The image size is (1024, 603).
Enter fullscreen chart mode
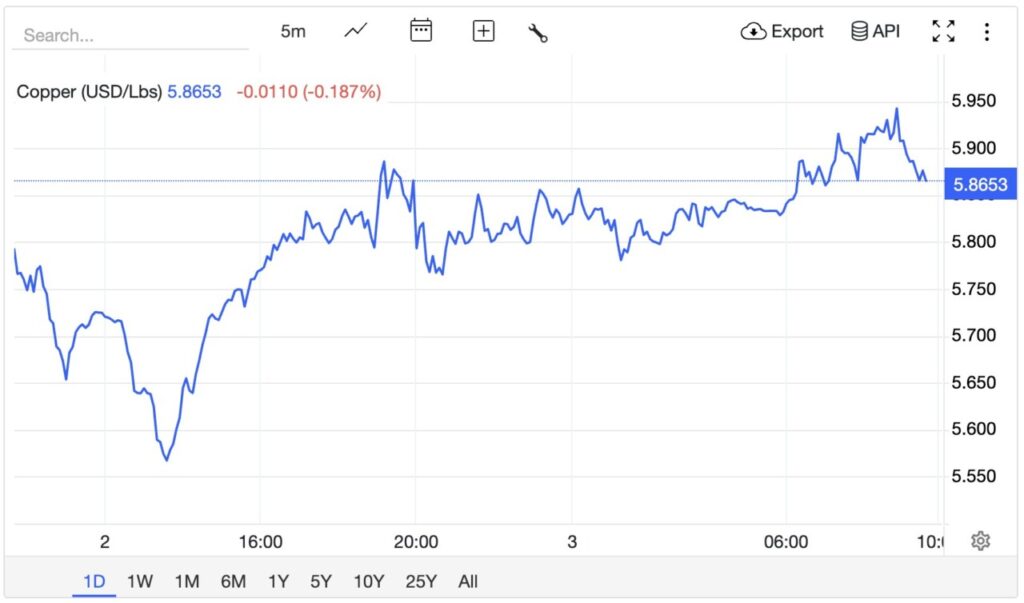pyautogui.click(x=943, y=31)
